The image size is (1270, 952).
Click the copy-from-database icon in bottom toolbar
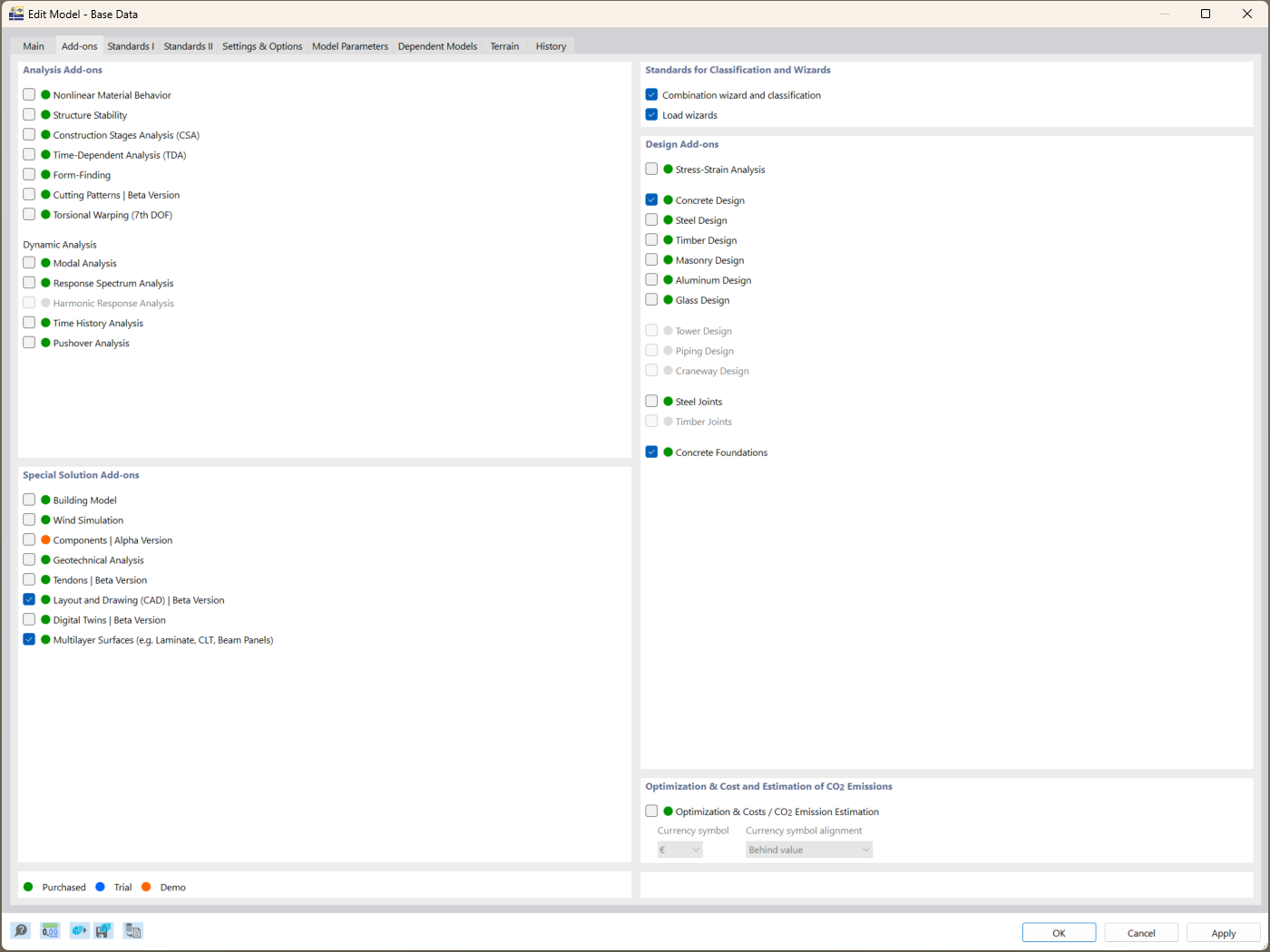[x=132, y=930]
